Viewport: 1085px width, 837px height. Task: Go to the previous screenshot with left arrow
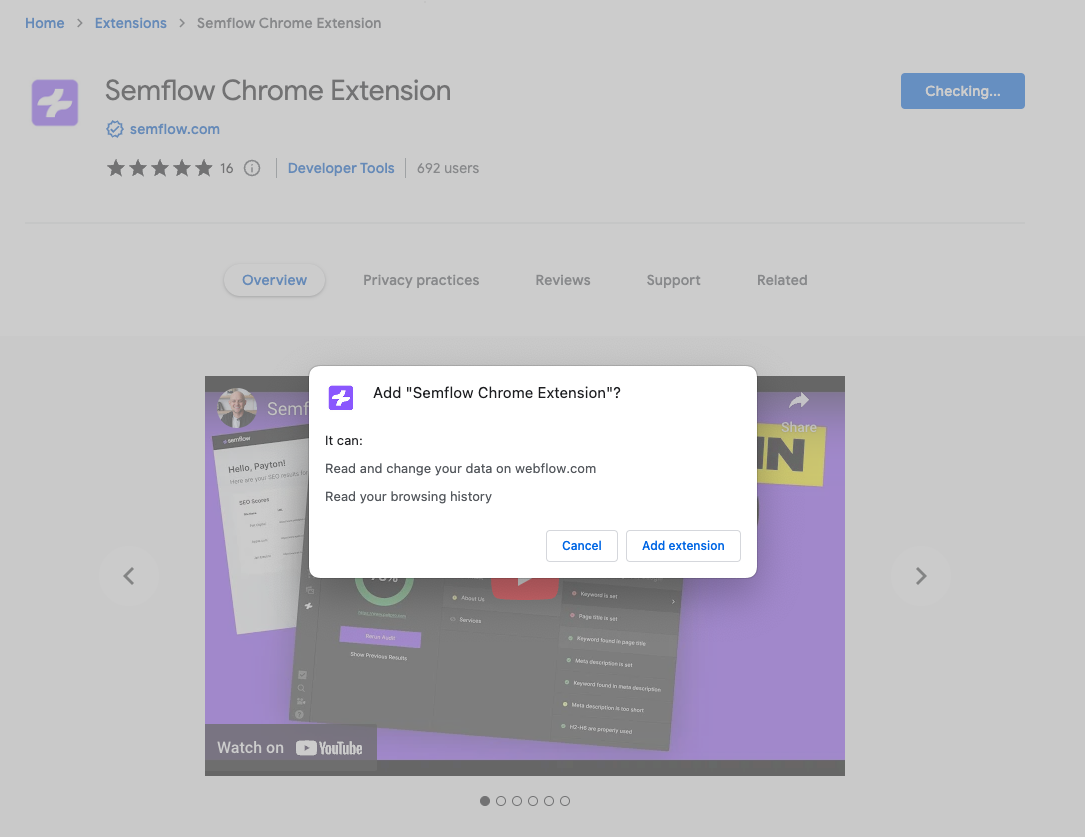coord(129,576)
